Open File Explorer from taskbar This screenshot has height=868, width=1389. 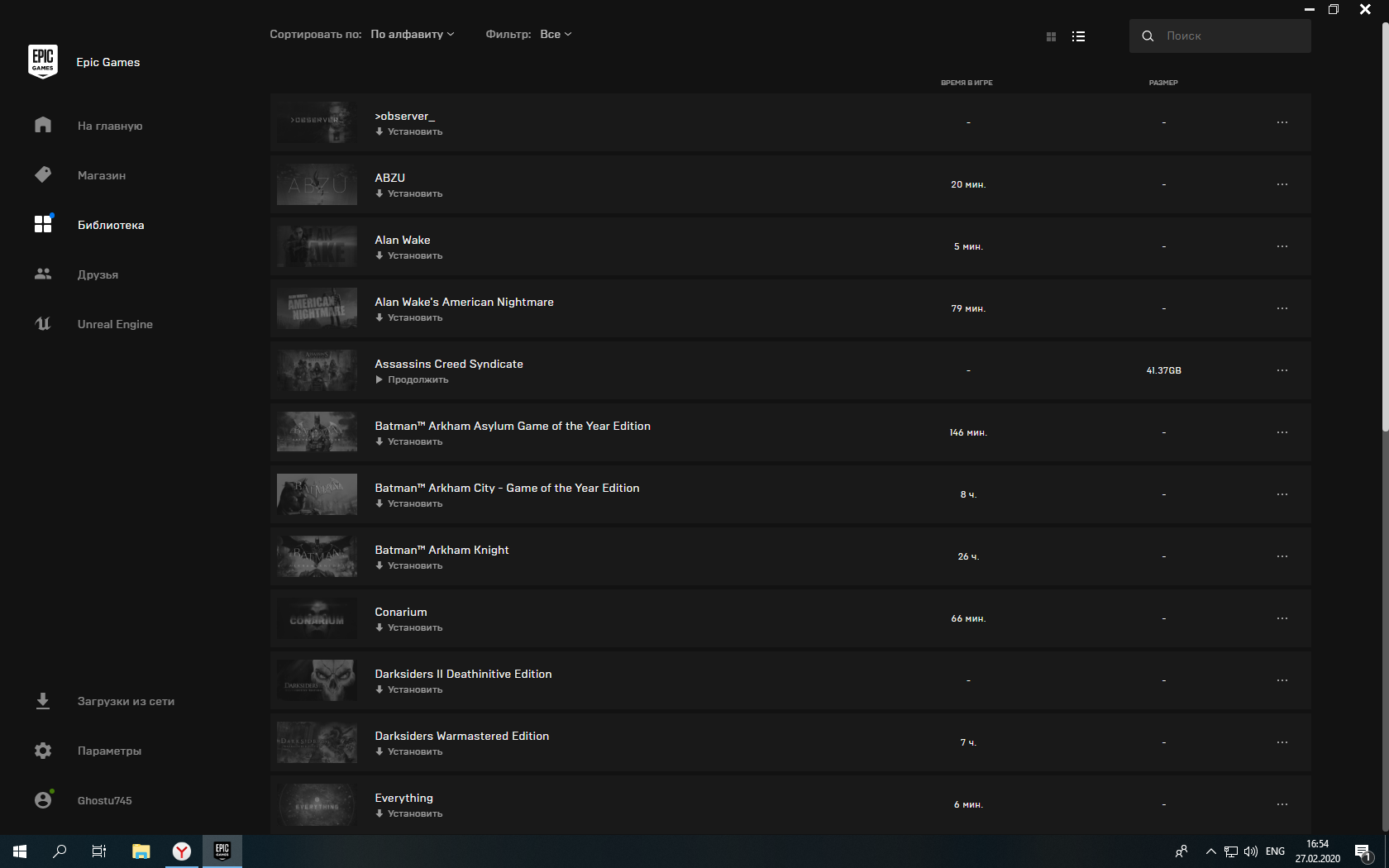click(141, 851)
